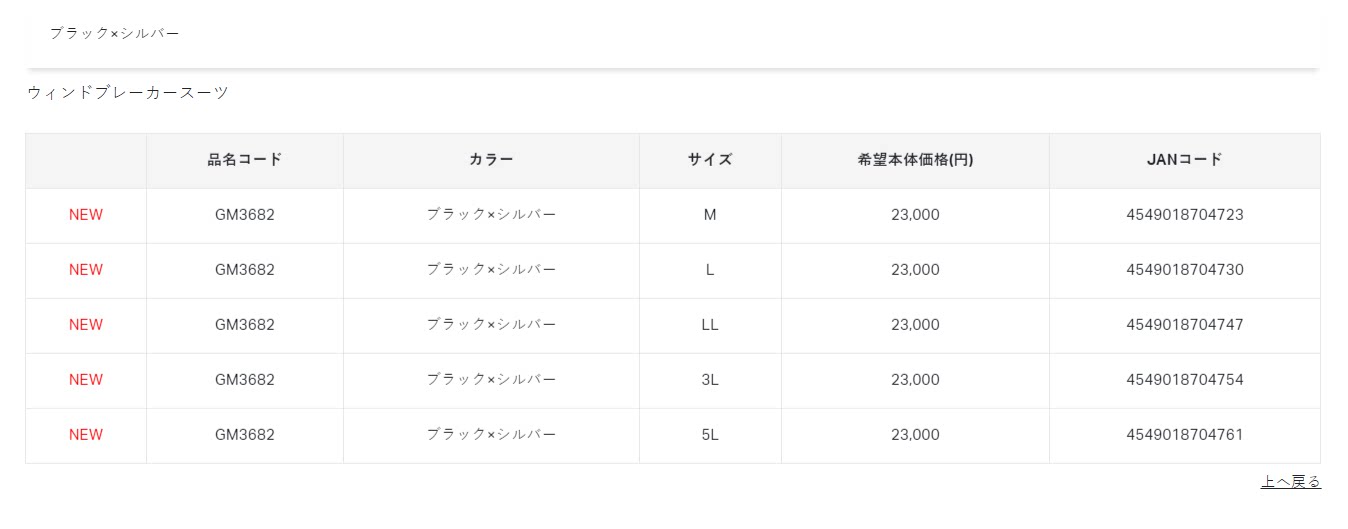Image resolution: width=1348 pixels, height=529 pixels.
Task: Select JAN code 4549018704754
Action: click(1185, 379)
